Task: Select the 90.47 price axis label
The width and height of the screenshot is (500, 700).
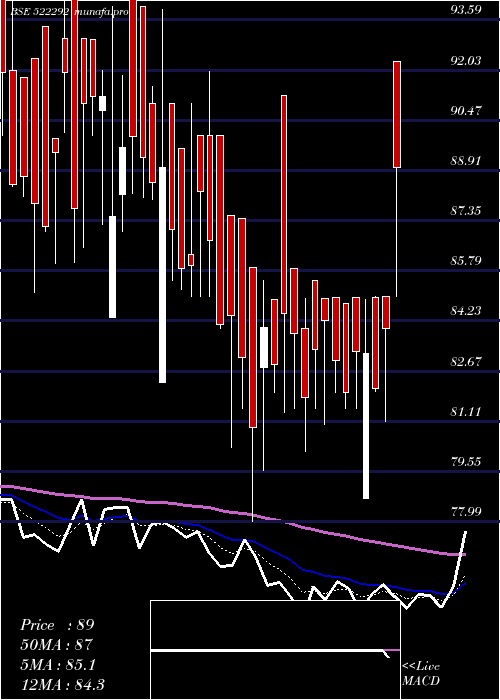Action: tap(466, 110)
